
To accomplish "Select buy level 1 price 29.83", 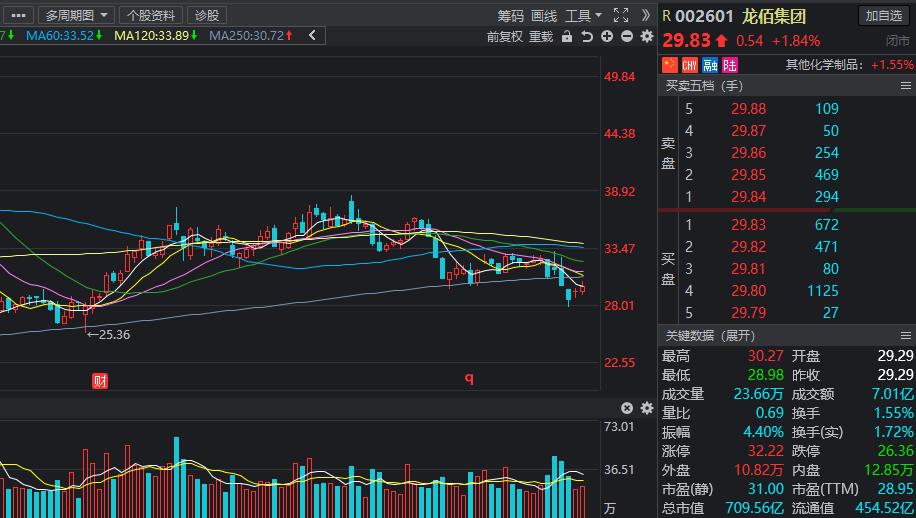I will [748, 225].
